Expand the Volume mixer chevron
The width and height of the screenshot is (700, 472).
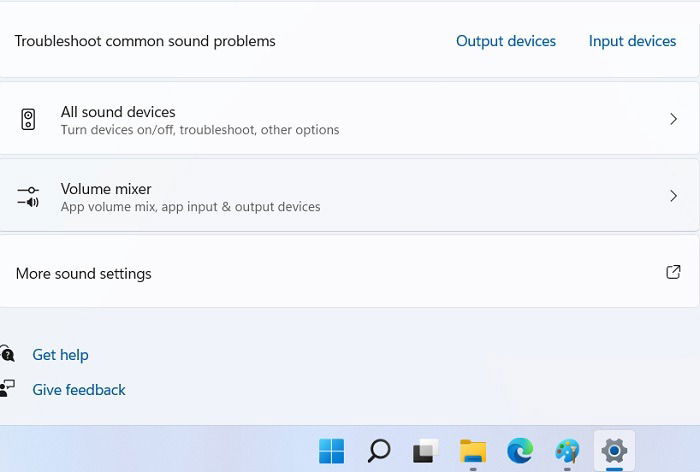click(x=673, y=196)
